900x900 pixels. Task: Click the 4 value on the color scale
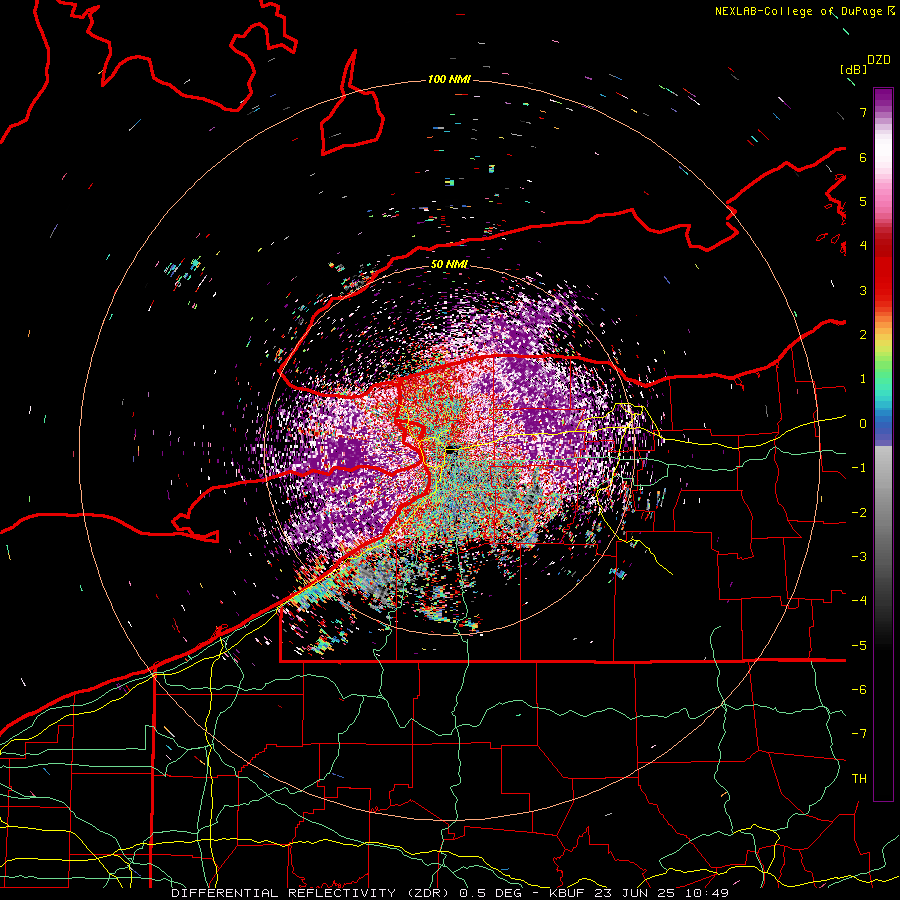point(863,246)
